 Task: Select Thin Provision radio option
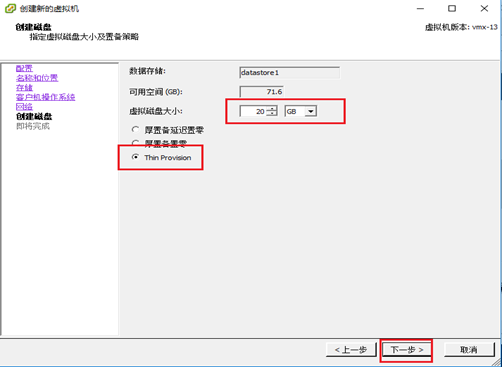[x=135, y=157]
